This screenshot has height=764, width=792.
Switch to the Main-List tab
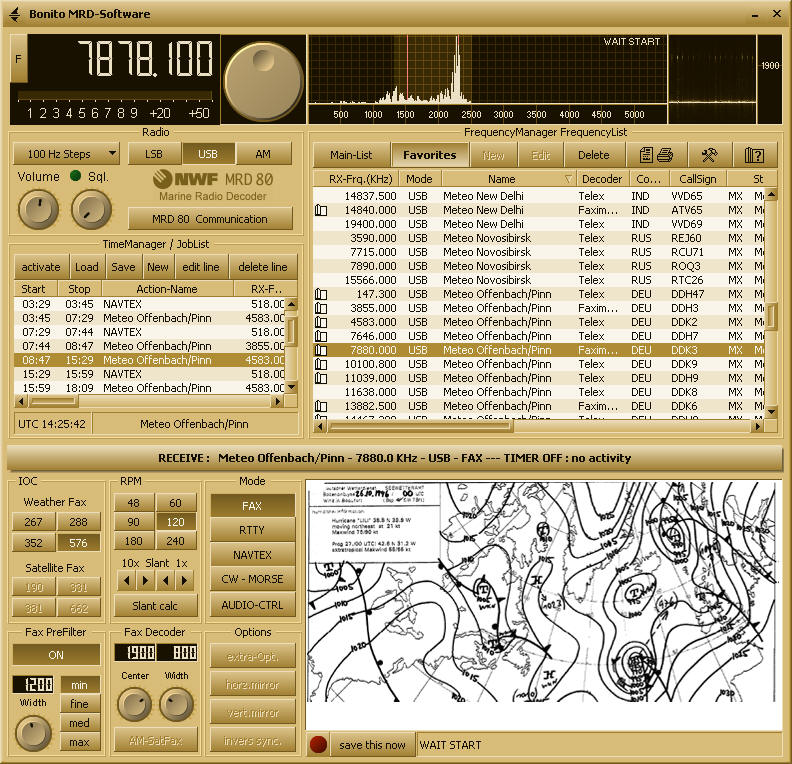[x=351, y=155]
